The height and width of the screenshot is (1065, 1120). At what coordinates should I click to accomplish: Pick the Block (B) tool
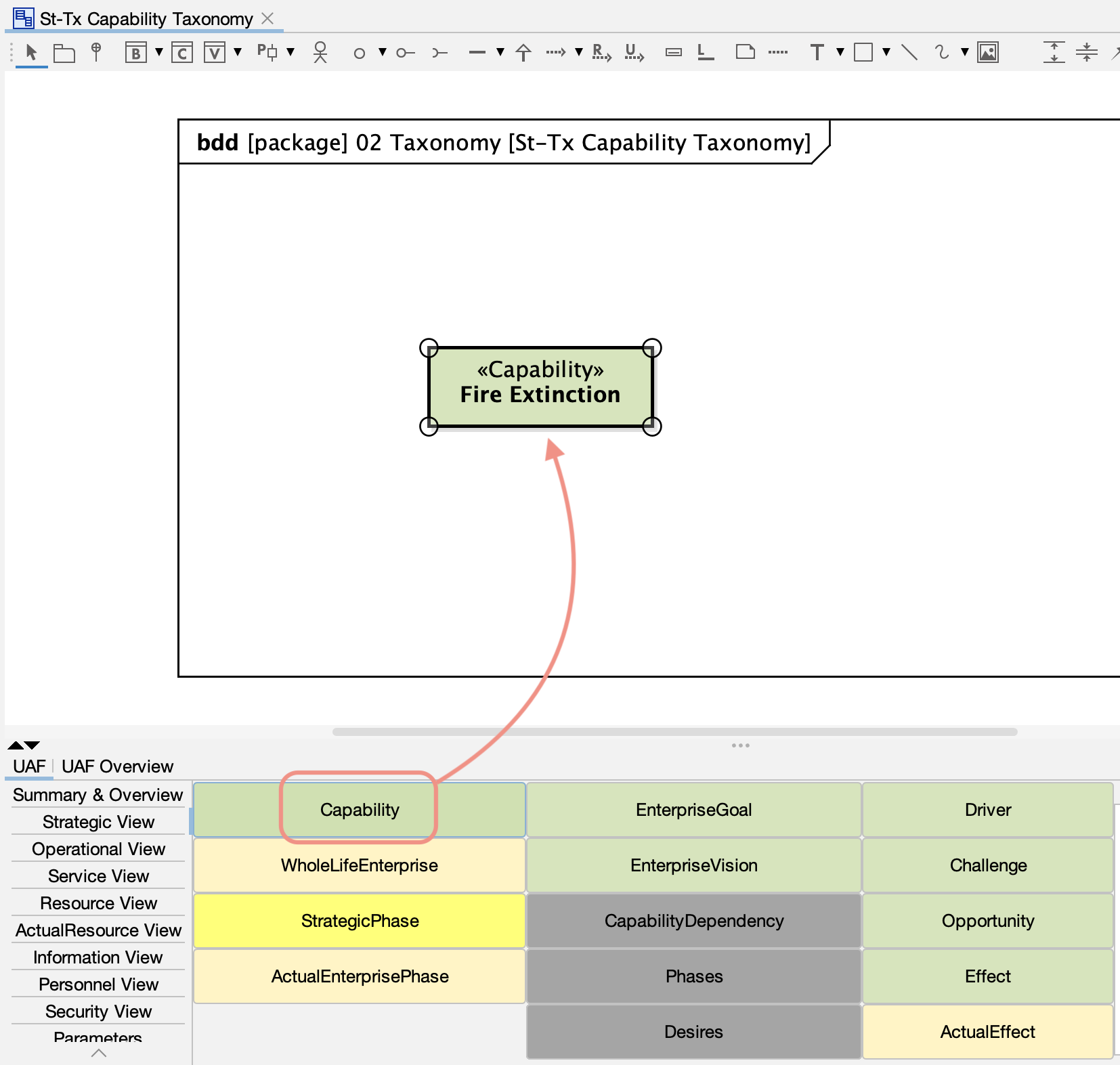tap(135, 52)
